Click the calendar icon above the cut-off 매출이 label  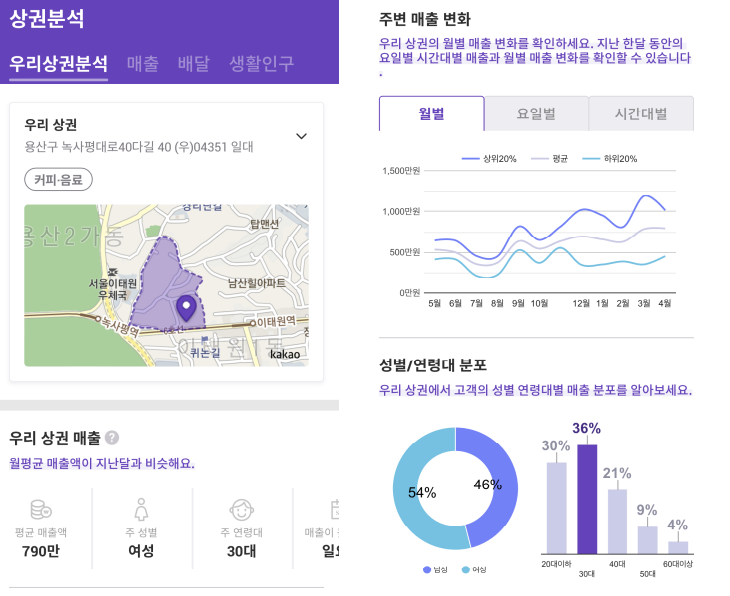[335, 509]
